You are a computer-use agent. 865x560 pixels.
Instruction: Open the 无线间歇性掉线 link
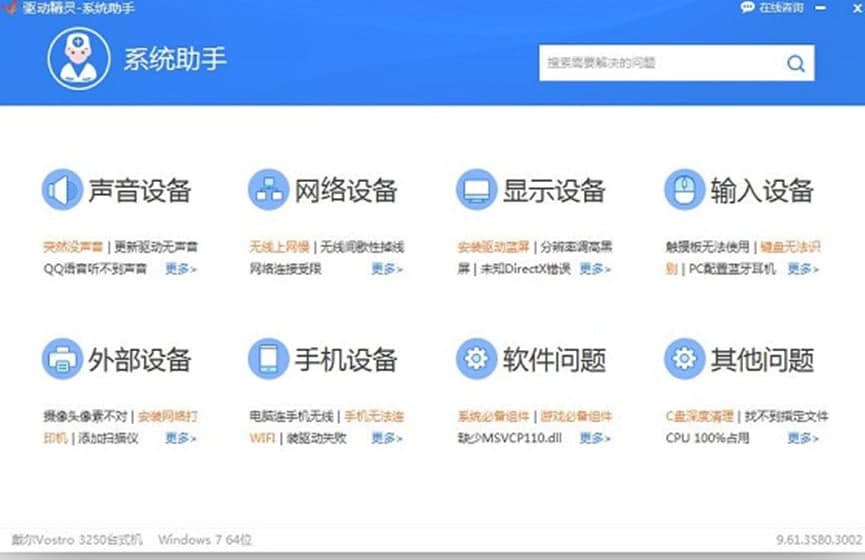pyautogui.click(x=362, y=247)
